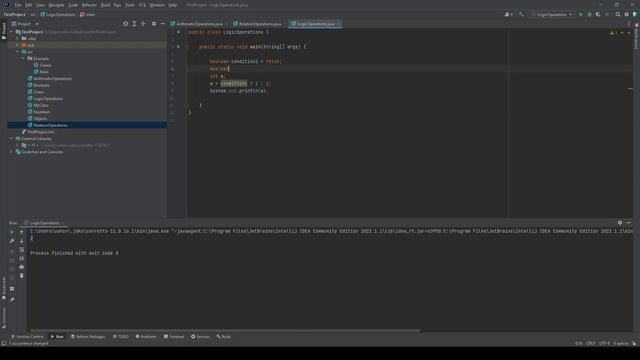This screenshot has width=640, height=360.
Task: Open the Navigate menu
Action: 56,5
